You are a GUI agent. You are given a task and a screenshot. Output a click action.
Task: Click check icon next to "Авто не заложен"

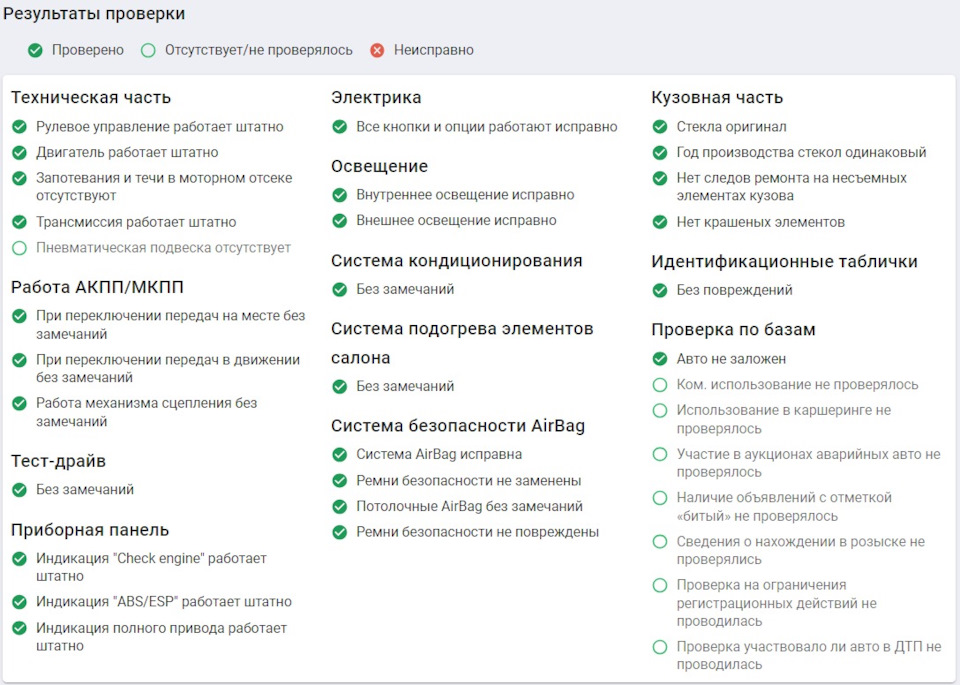[659, 359]
